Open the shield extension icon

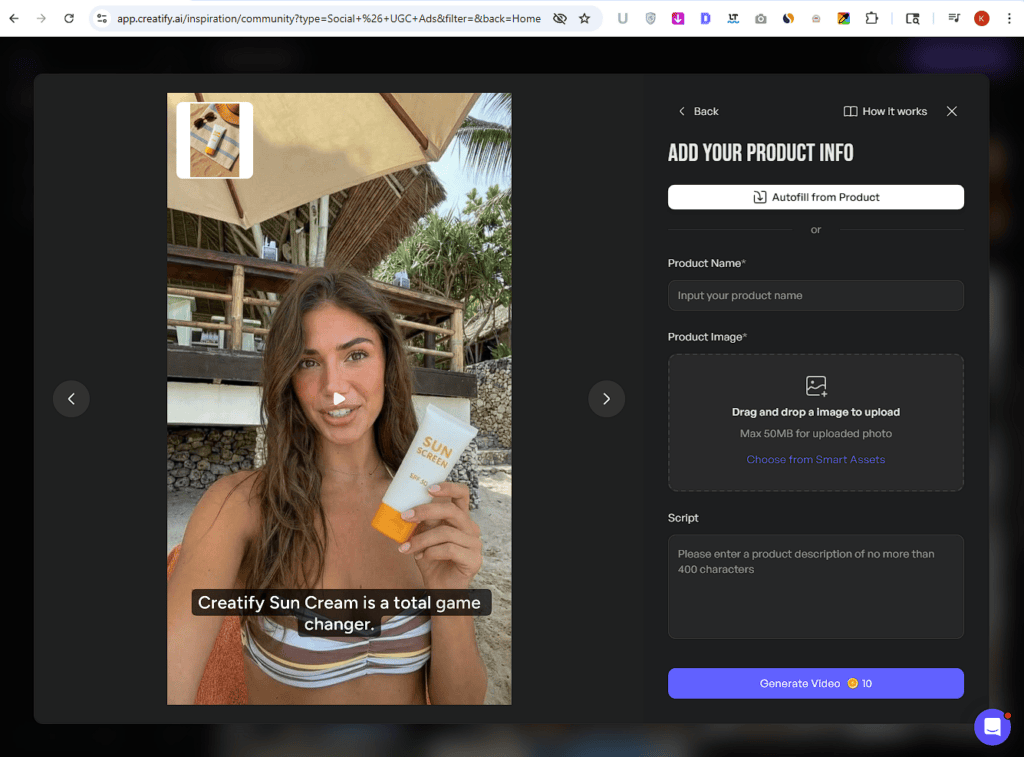point(650,18)
